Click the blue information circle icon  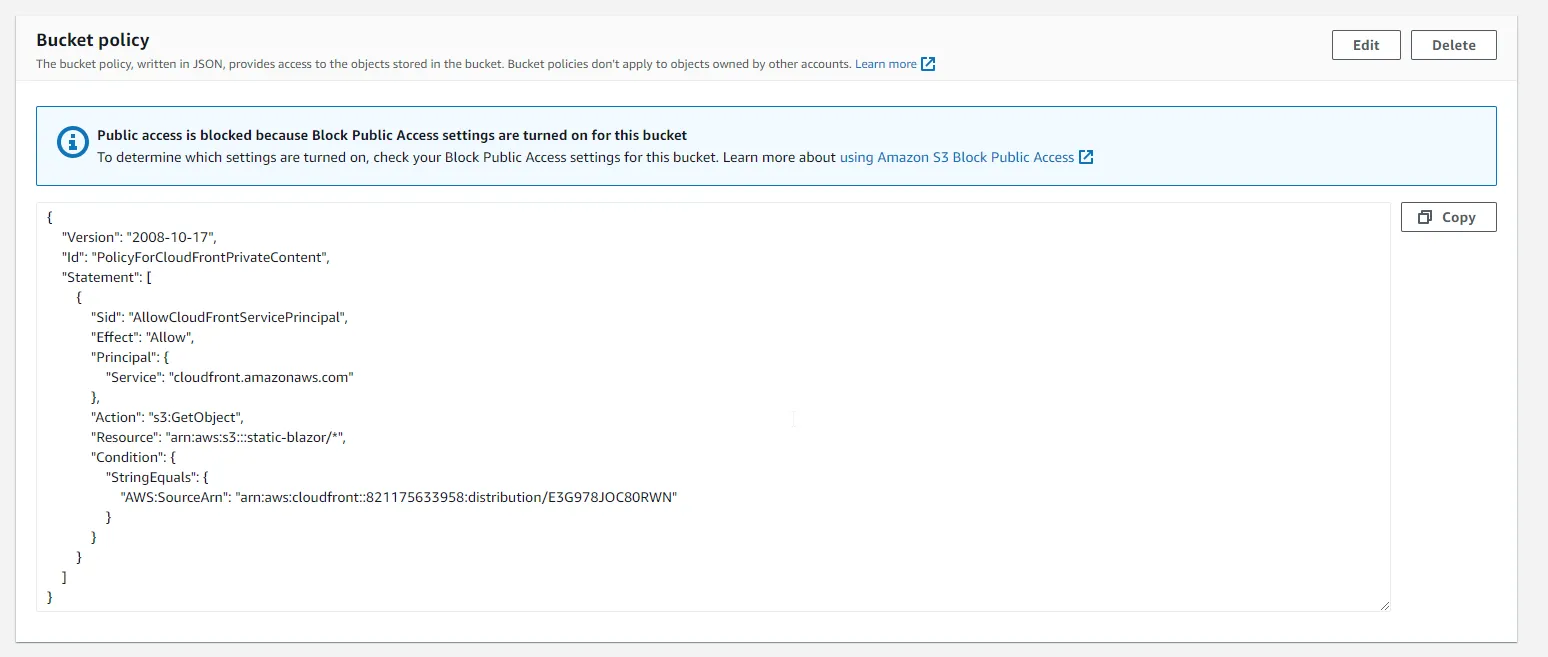click(71, 143)
